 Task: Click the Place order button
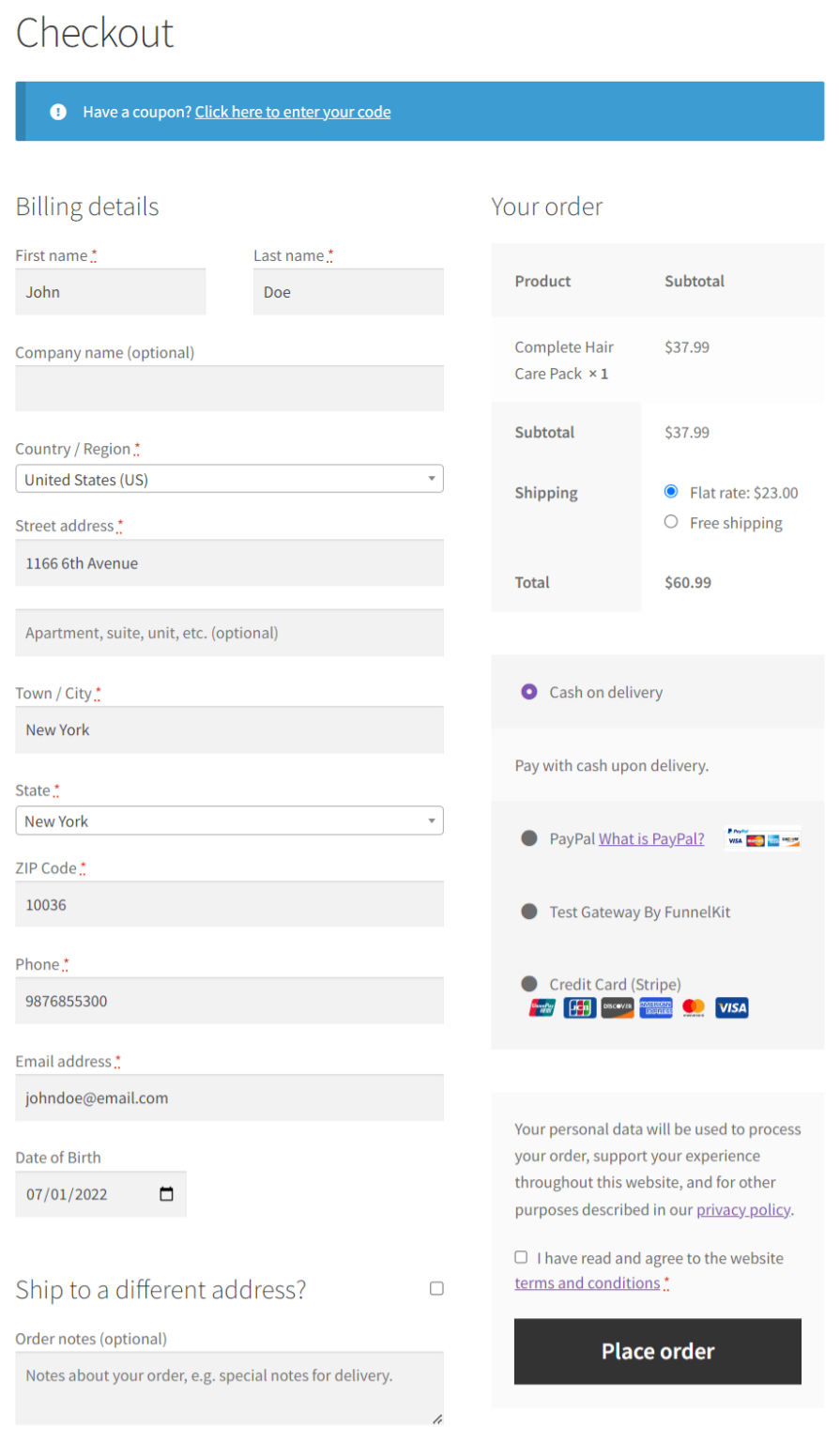656,1351
